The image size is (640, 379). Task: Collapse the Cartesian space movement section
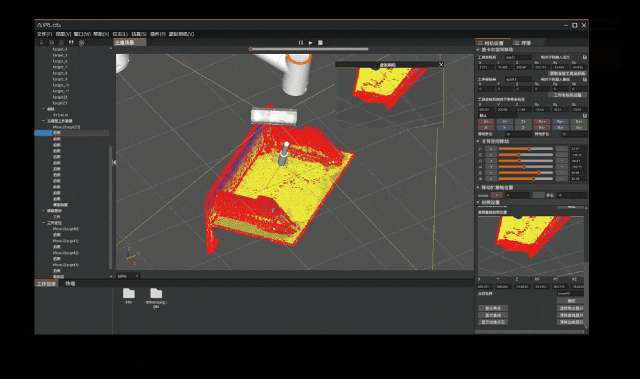tap(478, 50)
